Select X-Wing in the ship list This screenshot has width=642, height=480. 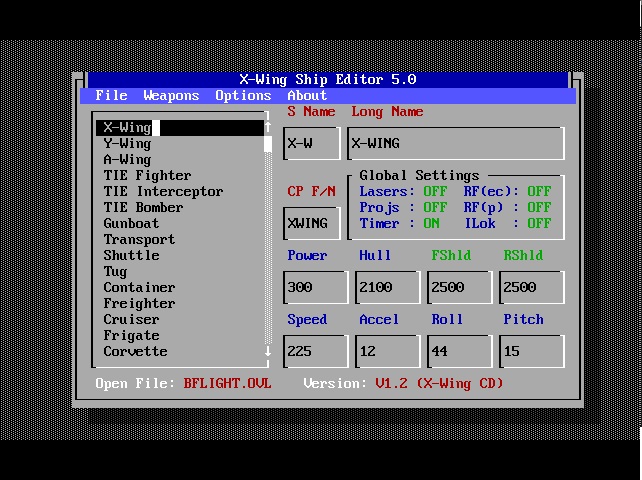click(x=180, y=127)
